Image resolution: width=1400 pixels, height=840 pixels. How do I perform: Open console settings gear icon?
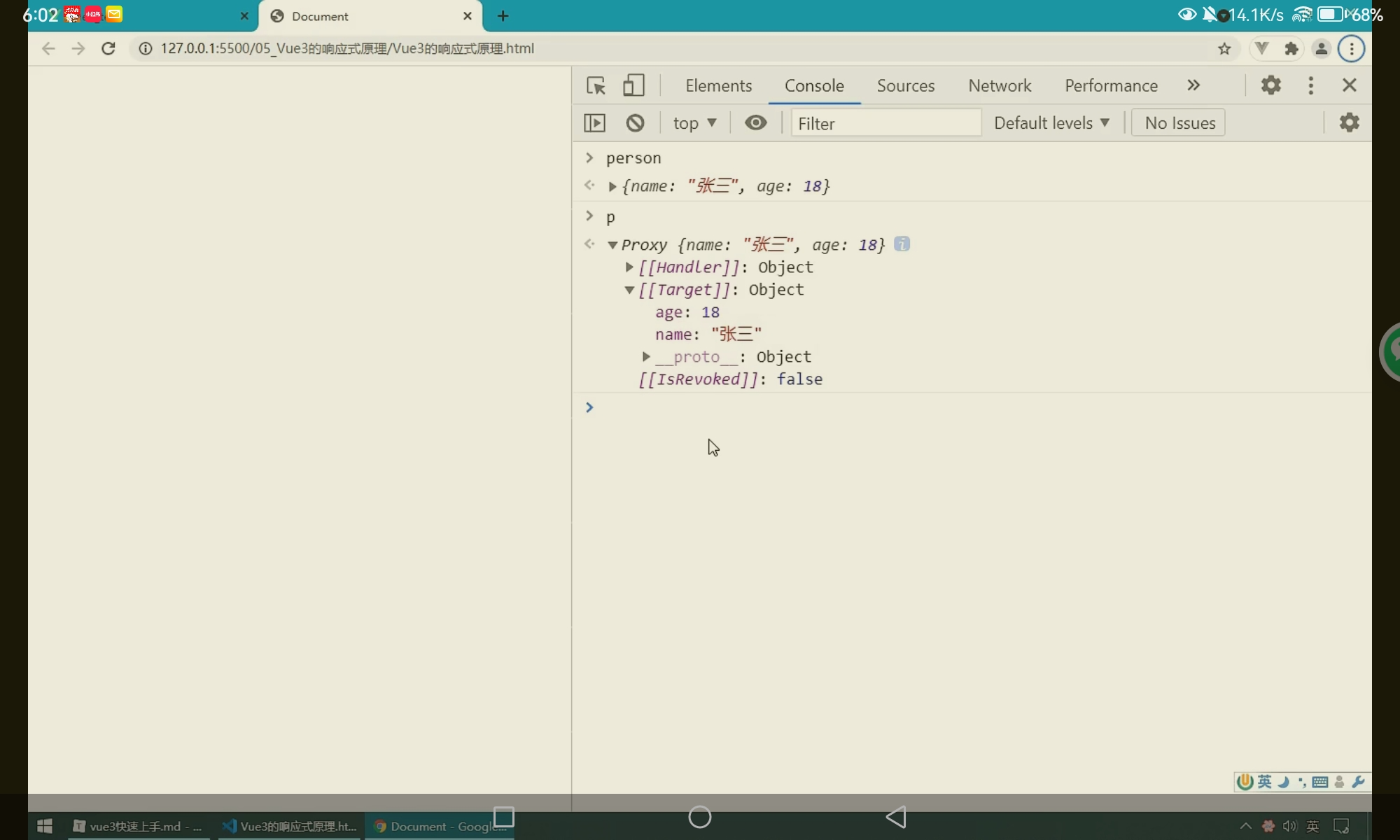[1349, 122]
